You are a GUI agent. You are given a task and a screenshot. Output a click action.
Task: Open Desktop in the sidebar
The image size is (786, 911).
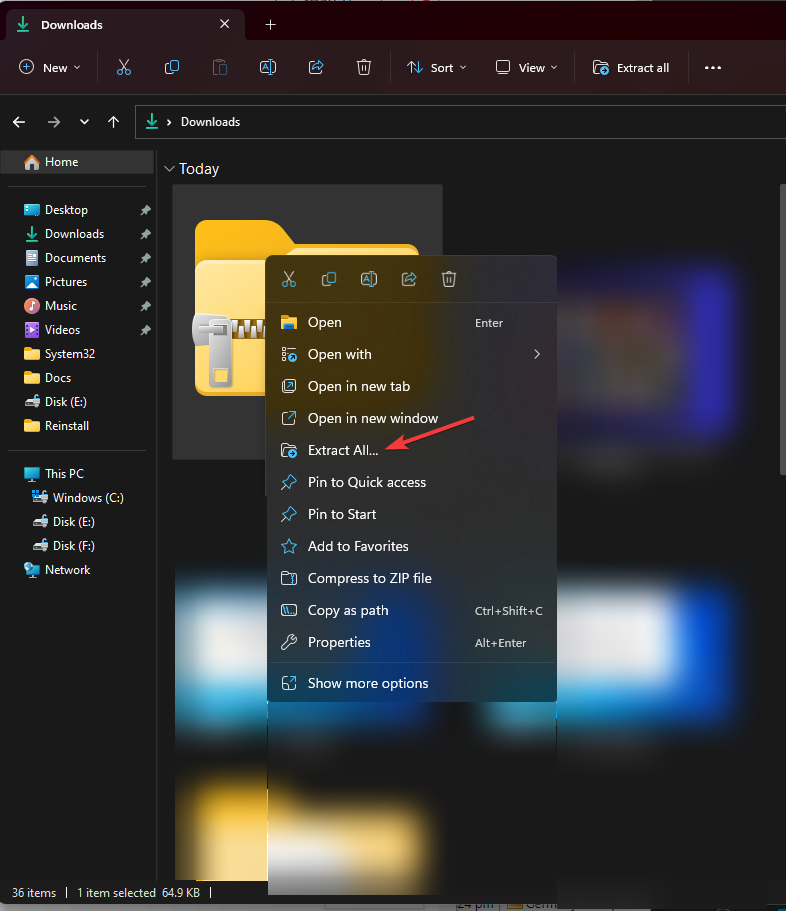pos(66,210)
